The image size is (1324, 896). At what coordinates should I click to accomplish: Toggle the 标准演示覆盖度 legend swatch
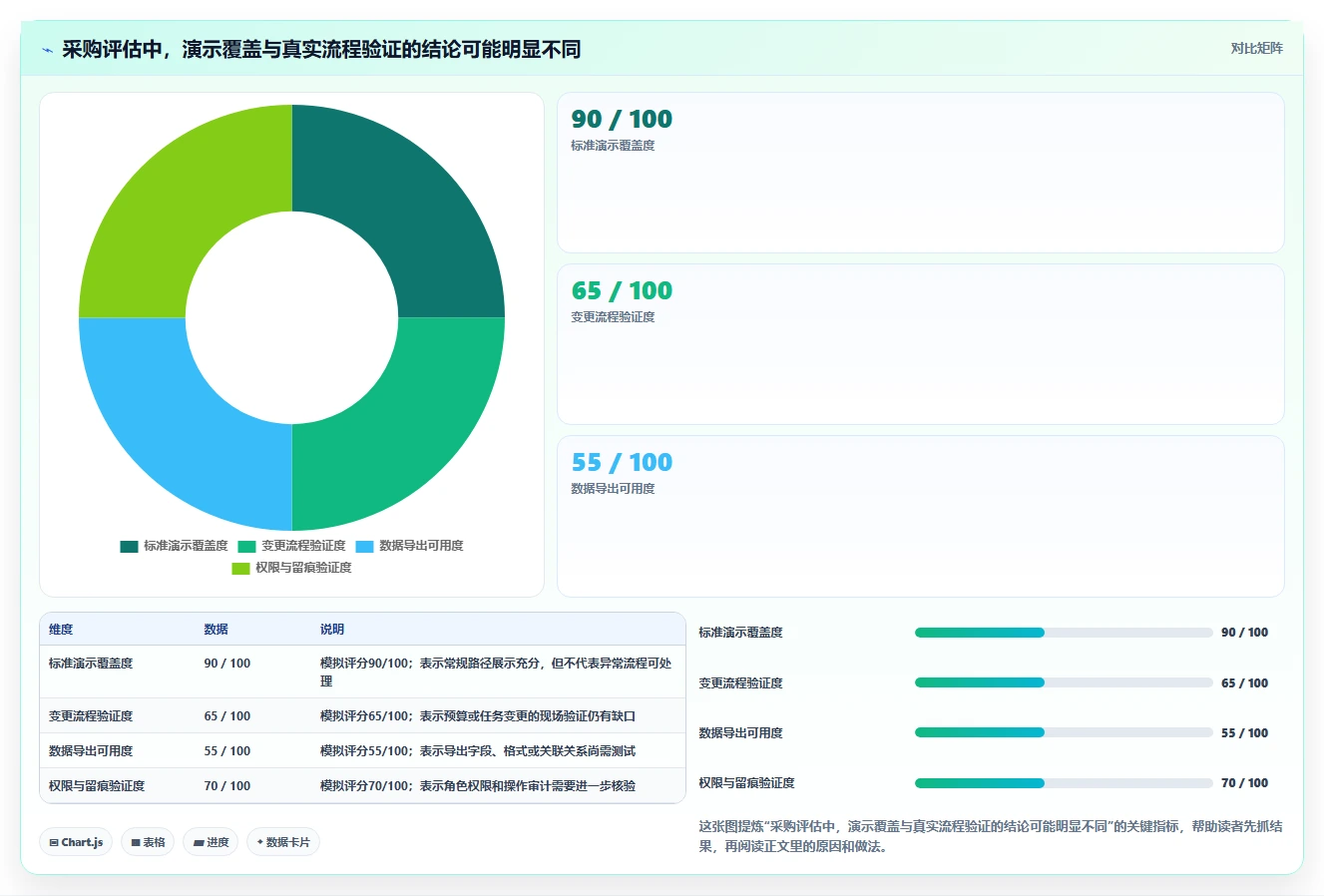[129, 546]
